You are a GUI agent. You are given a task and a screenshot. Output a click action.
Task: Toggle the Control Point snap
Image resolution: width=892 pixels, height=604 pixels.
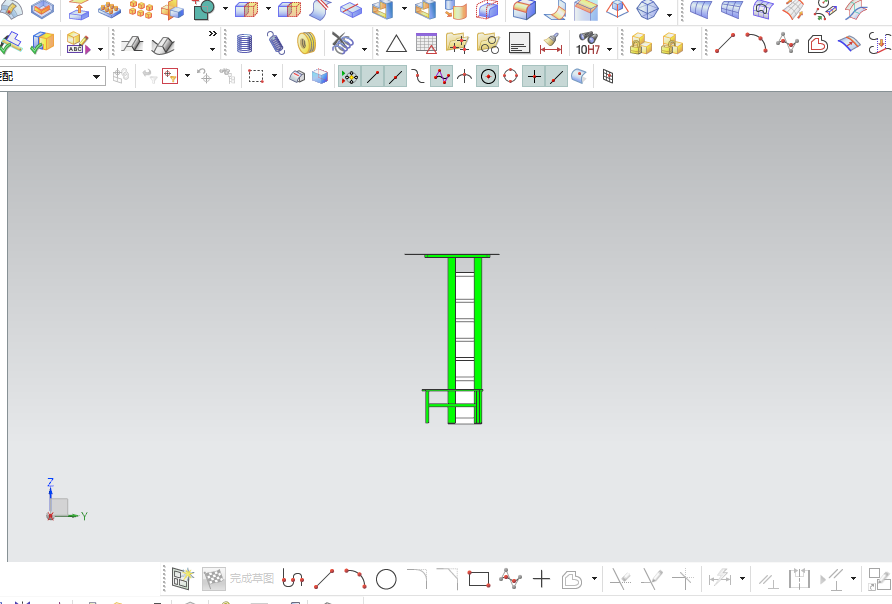tap(418, 76)
